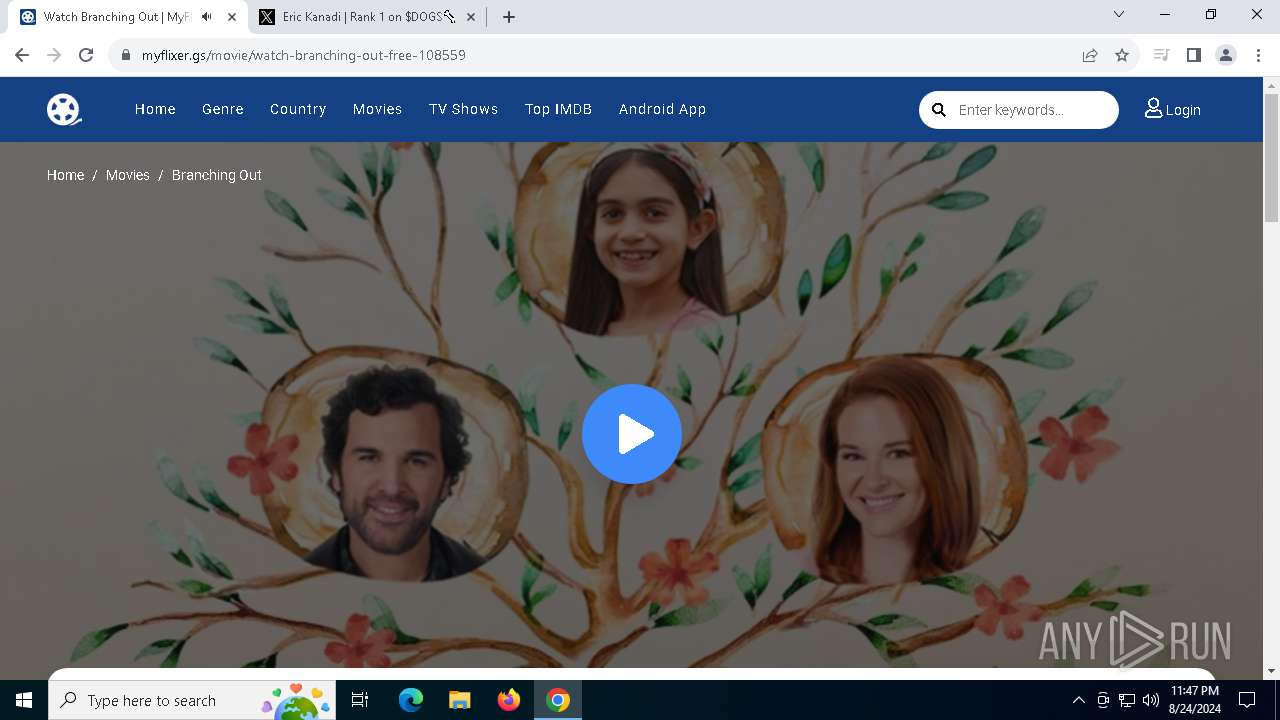This screenshot has height=720, width=1280.
Task: Open the Country menu
Action: 298,109
